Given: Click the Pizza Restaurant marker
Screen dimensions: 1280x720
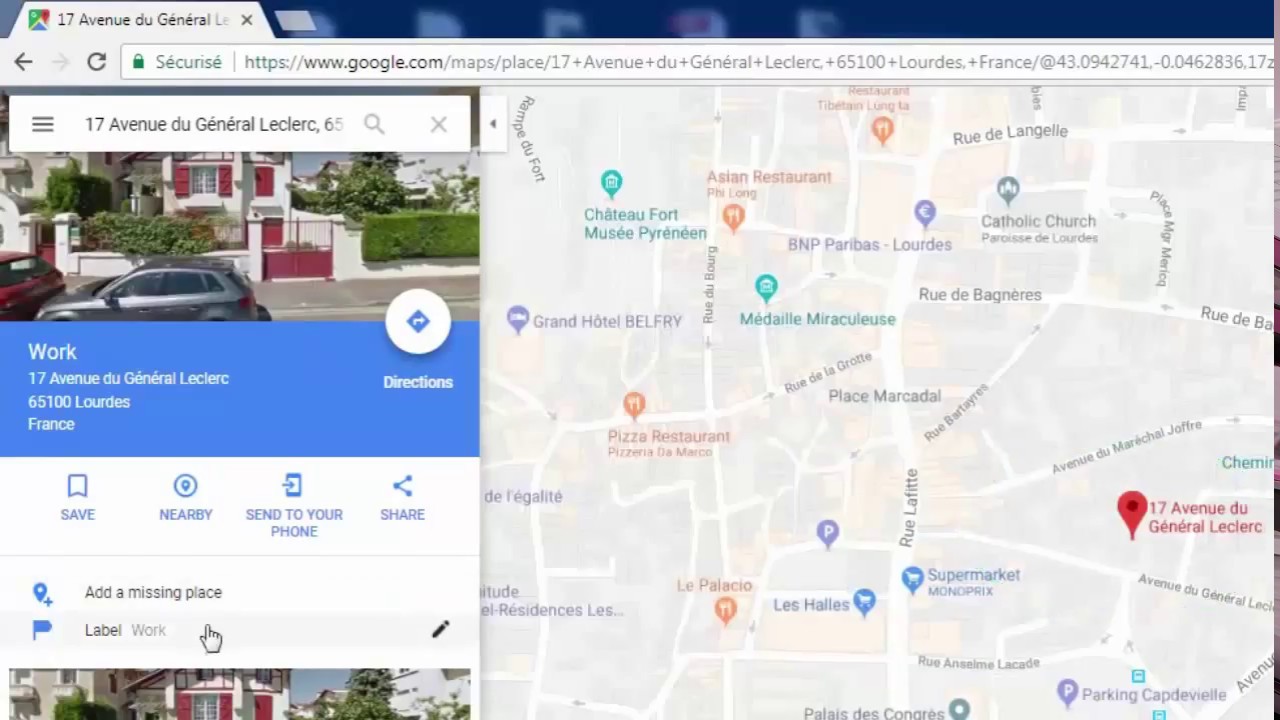Looking at the screenshot, I should click(634, 405).
